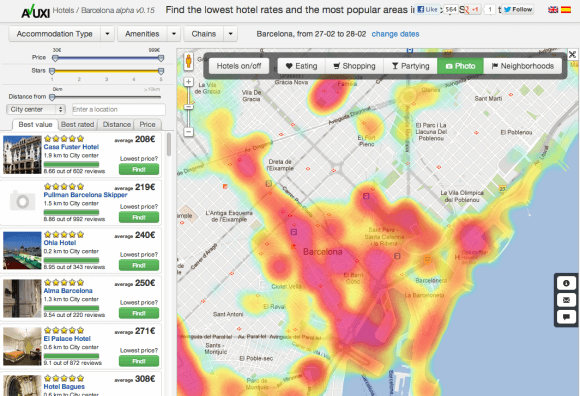Toggle the Eating heatmap layer
580x396 pixels.
tap(301, 66)
